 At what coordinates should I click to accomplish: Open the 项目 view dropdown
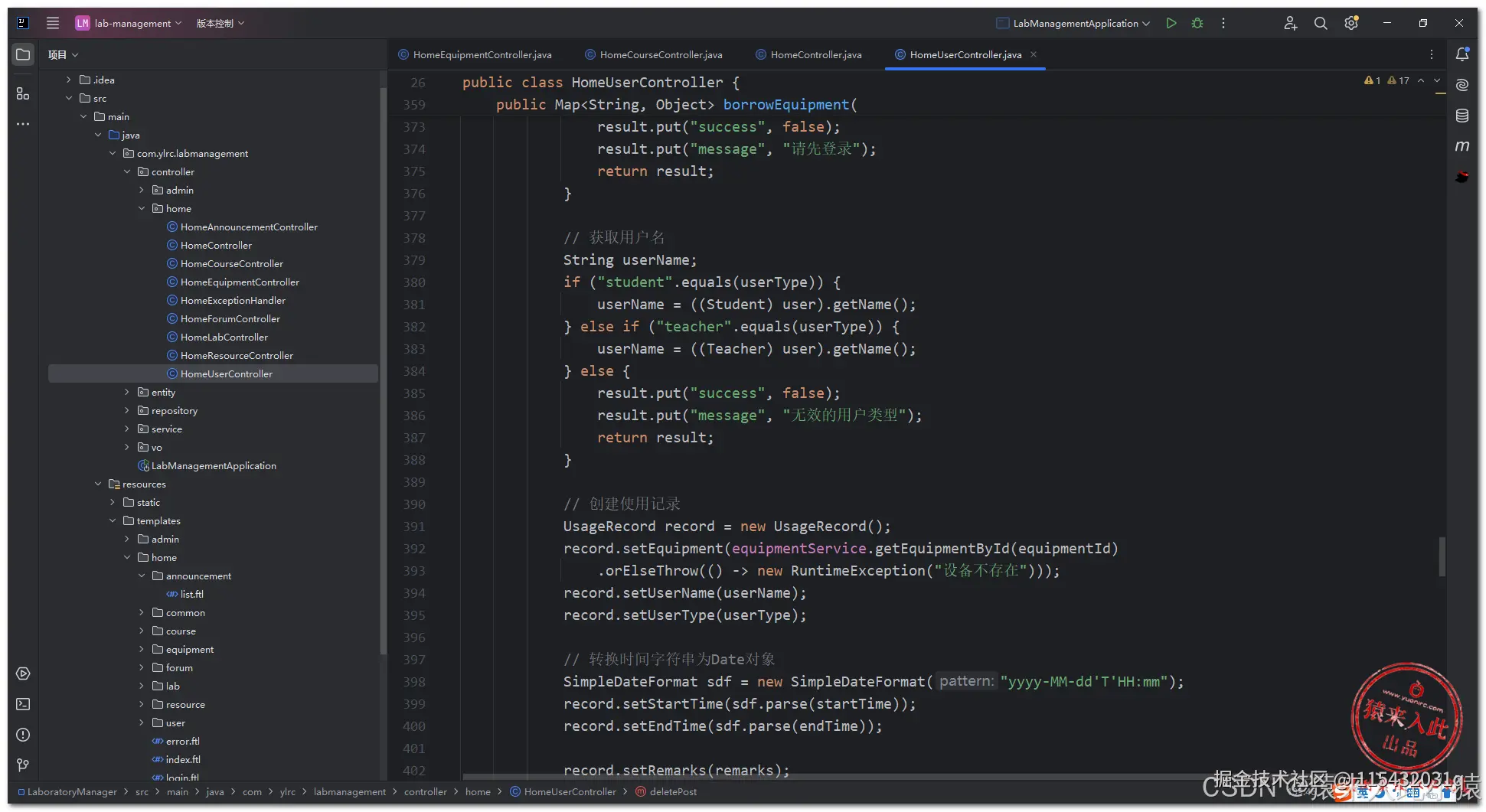64,54
